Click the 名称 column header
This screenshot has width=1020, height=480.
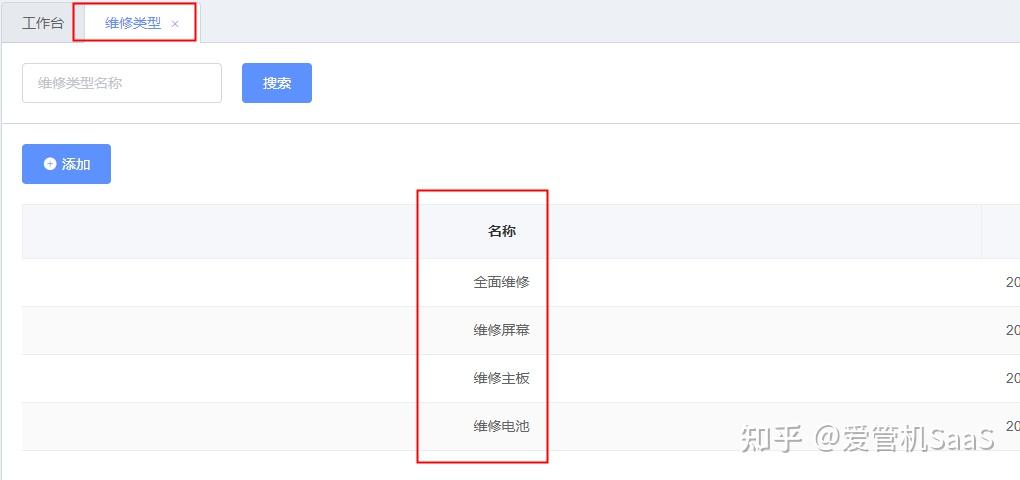(x=502, y=231)
